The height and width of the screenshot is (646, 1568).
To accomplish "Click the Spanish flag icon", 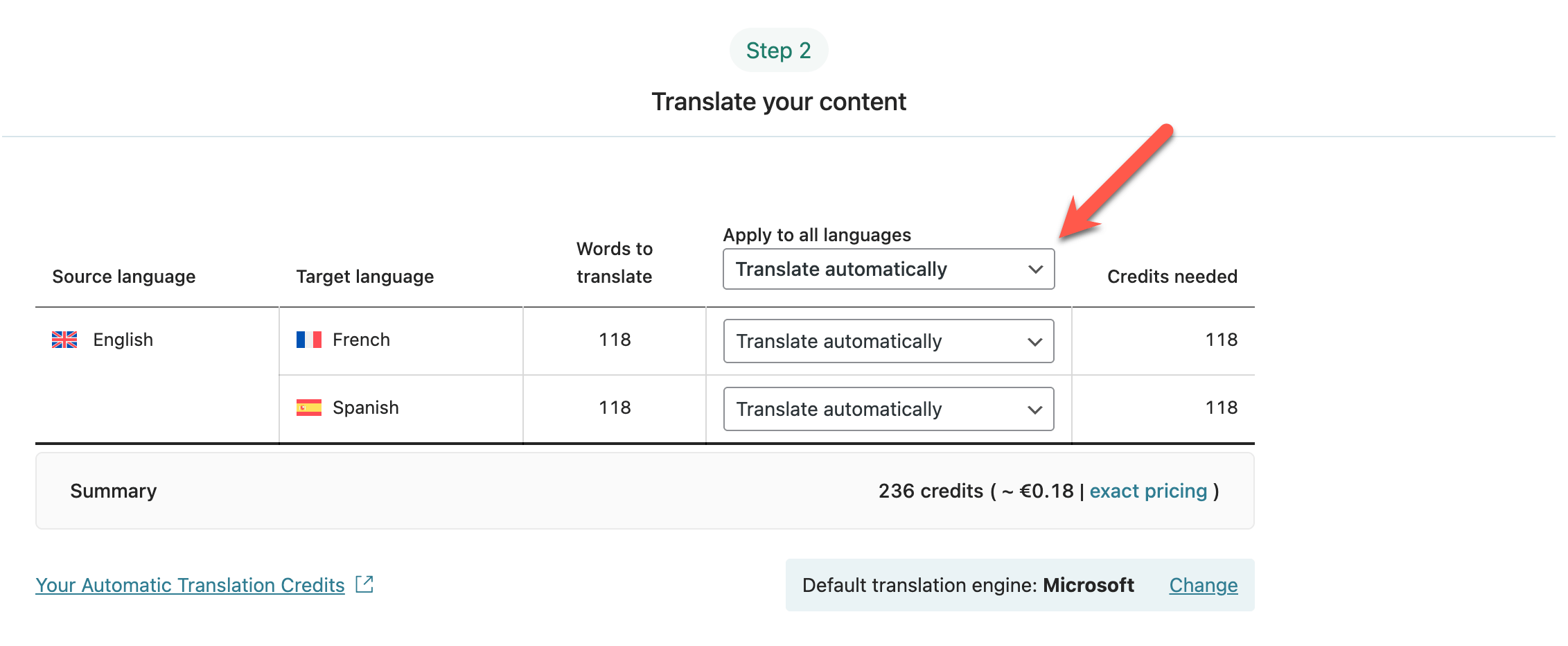I will click(309, 408).
